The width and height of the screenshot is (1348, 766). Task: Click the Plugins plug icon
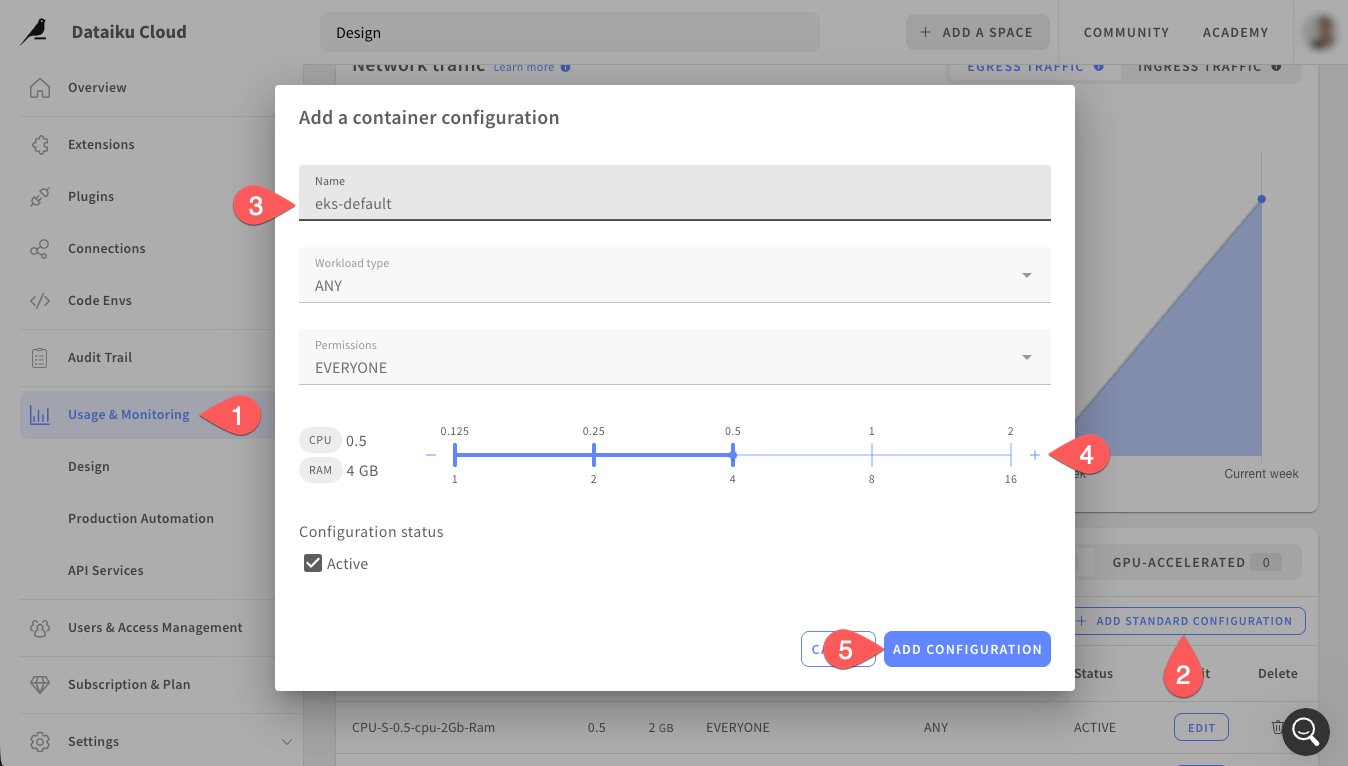[40, 197]
